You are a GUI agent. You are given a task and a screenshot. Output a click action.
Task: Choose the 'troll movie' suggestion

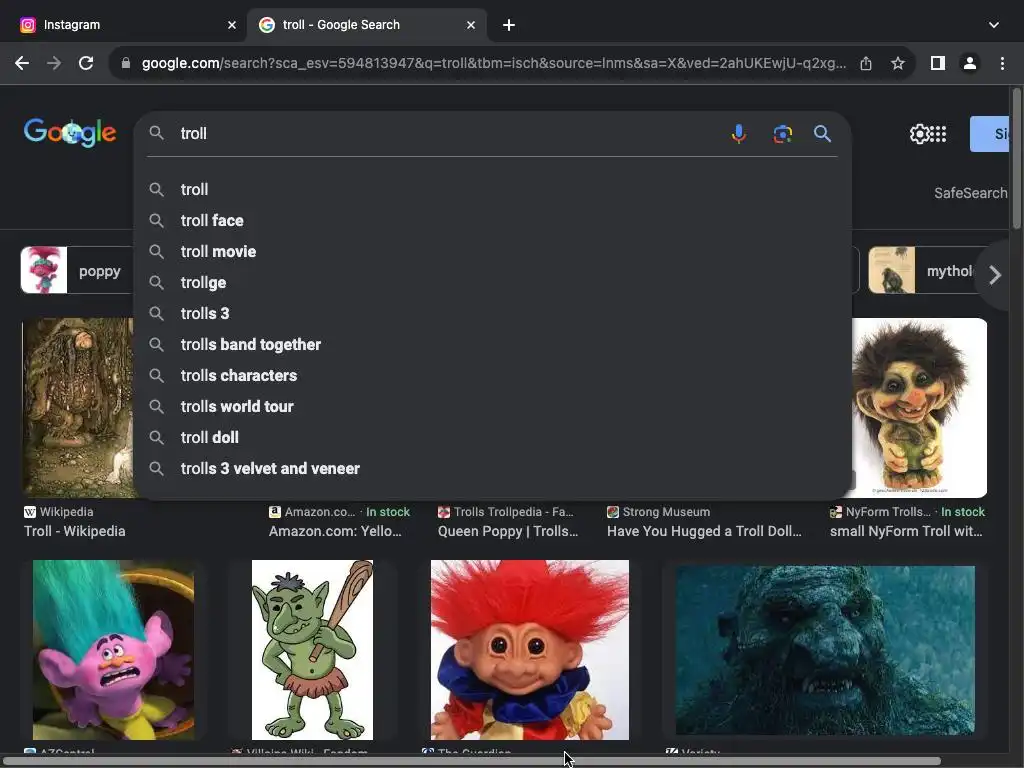click(x=492, y=251)
